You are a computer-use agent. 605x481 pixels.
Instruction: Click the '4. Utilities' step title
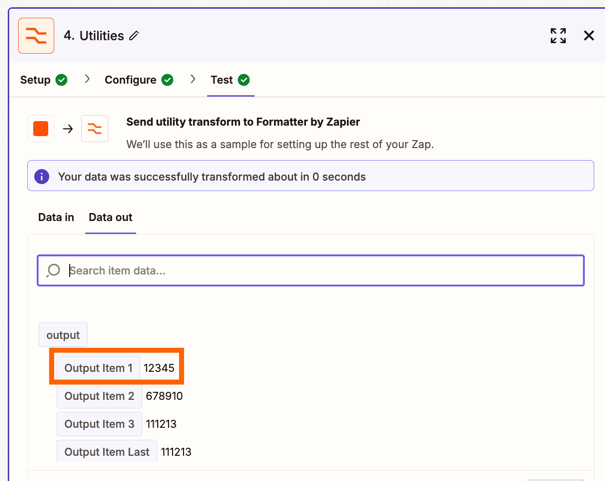[94, 35]
